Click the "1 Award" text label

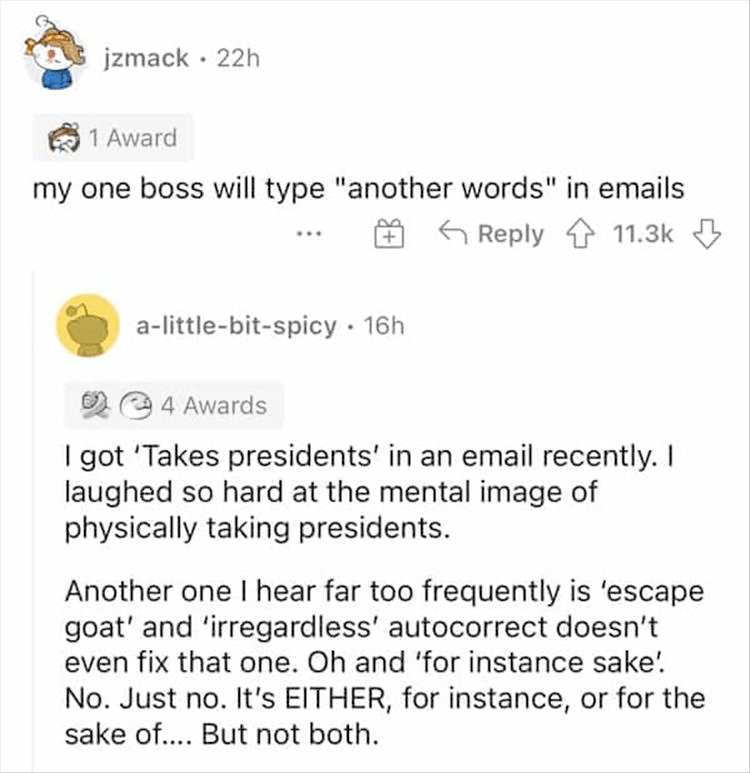(130, 138)
